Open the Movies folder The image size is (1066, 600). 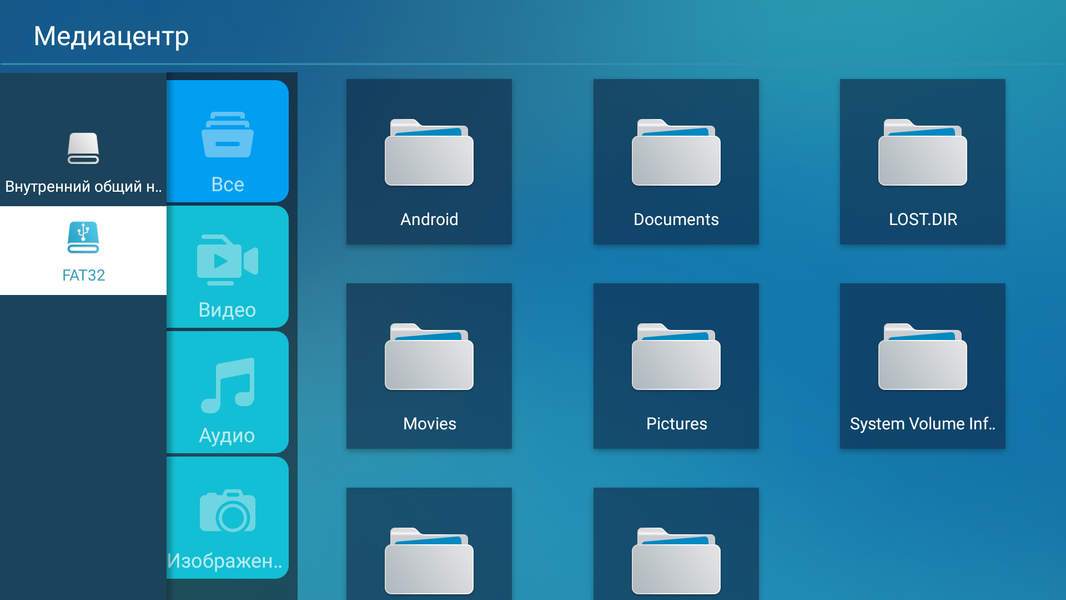(x=429, y=366)
